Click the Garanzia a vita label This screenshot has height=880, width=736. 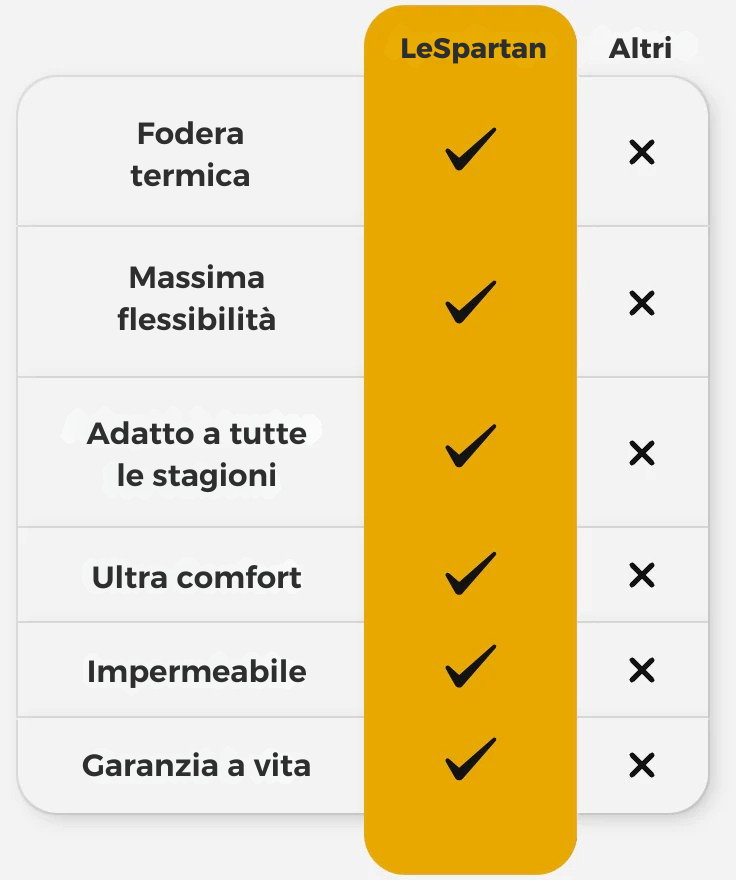coord(196,766)
